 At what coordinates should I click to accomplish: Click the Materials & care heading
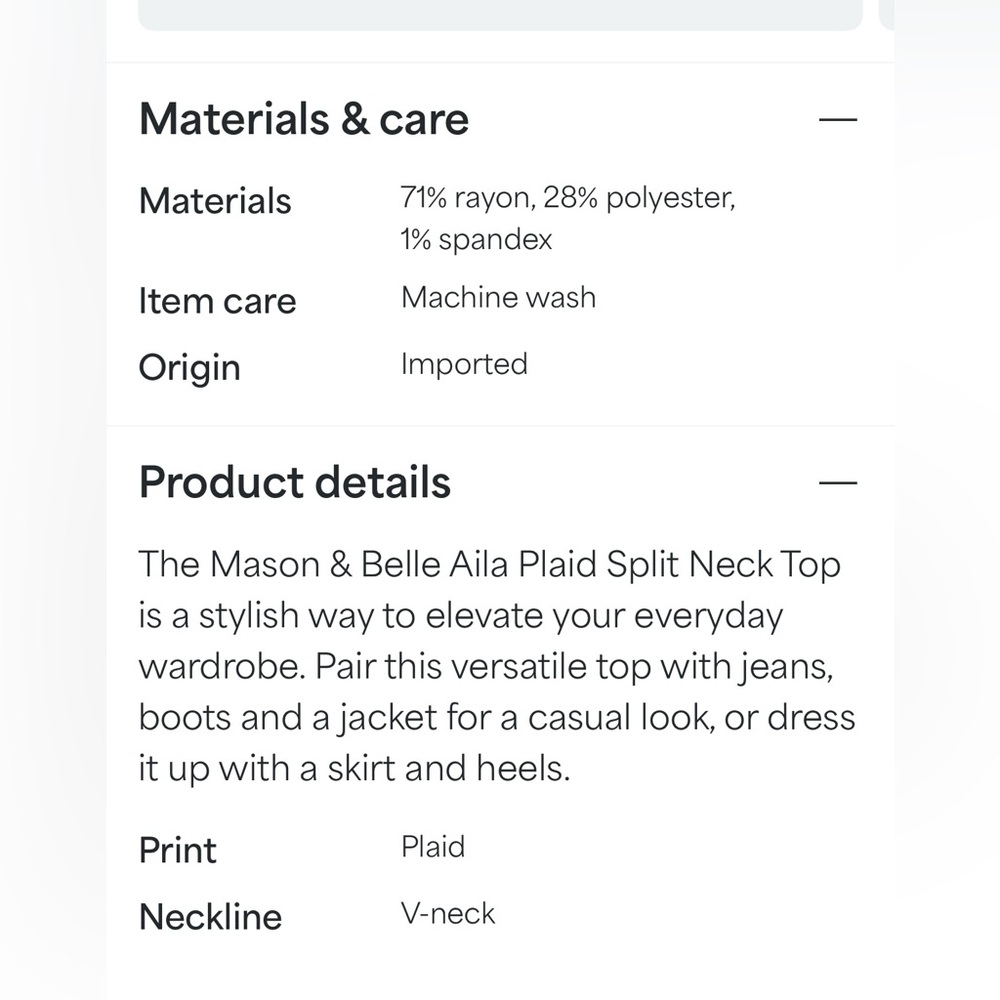point(304,120)
